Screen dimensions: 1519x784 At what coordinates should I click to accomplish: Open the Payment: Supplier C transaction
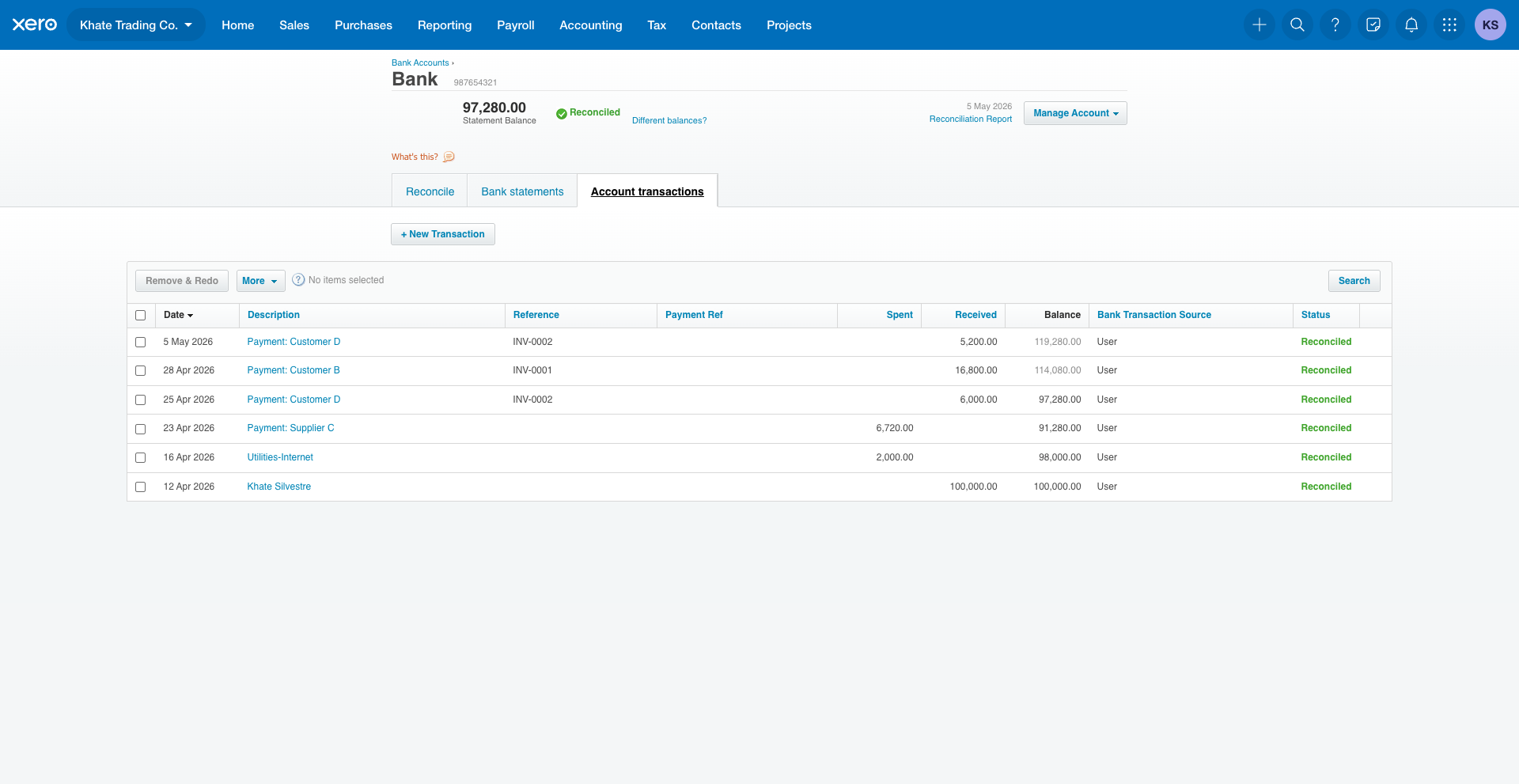tap(290, 428)
